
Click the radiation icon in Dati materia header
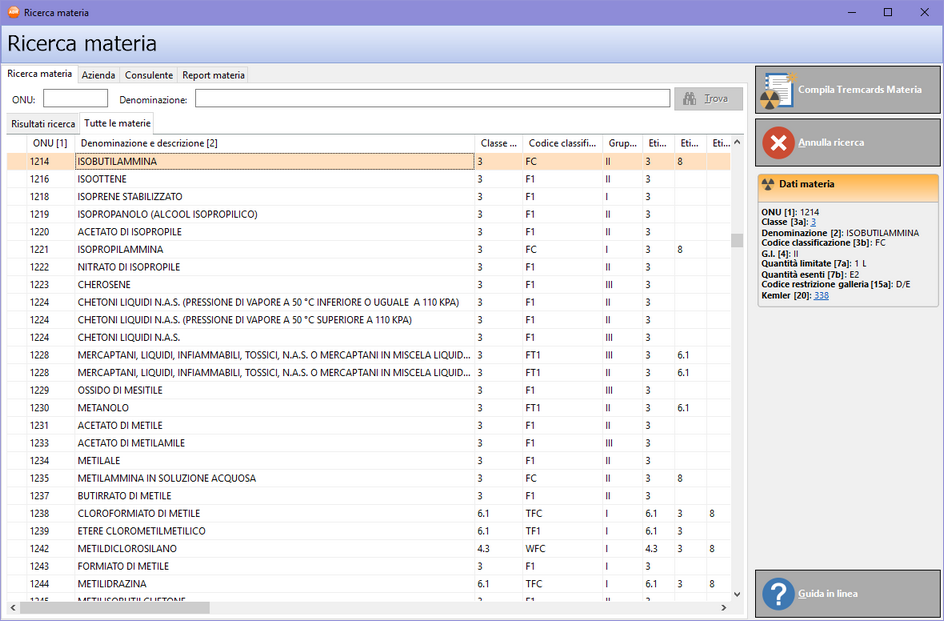coord(768,184)
